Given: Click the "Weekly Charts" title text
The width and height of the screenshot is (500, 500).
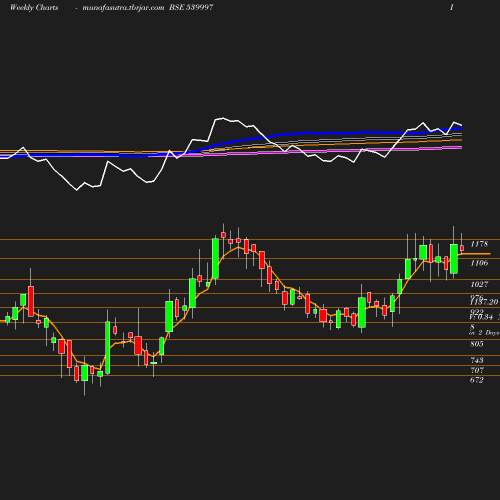Looking at the screenshot, I should (x=34, y=8).
